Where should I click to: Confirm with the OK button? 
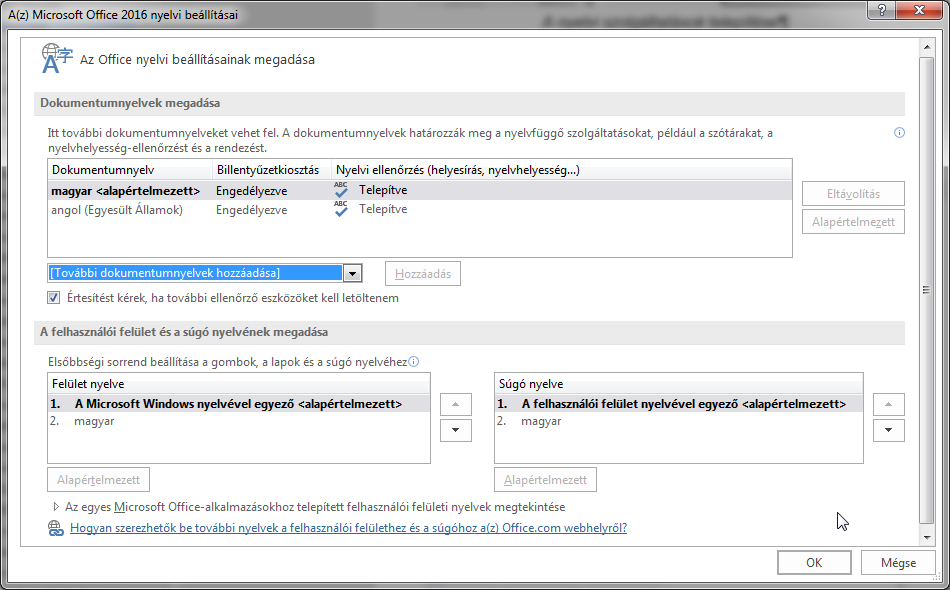tap(814, 563)
